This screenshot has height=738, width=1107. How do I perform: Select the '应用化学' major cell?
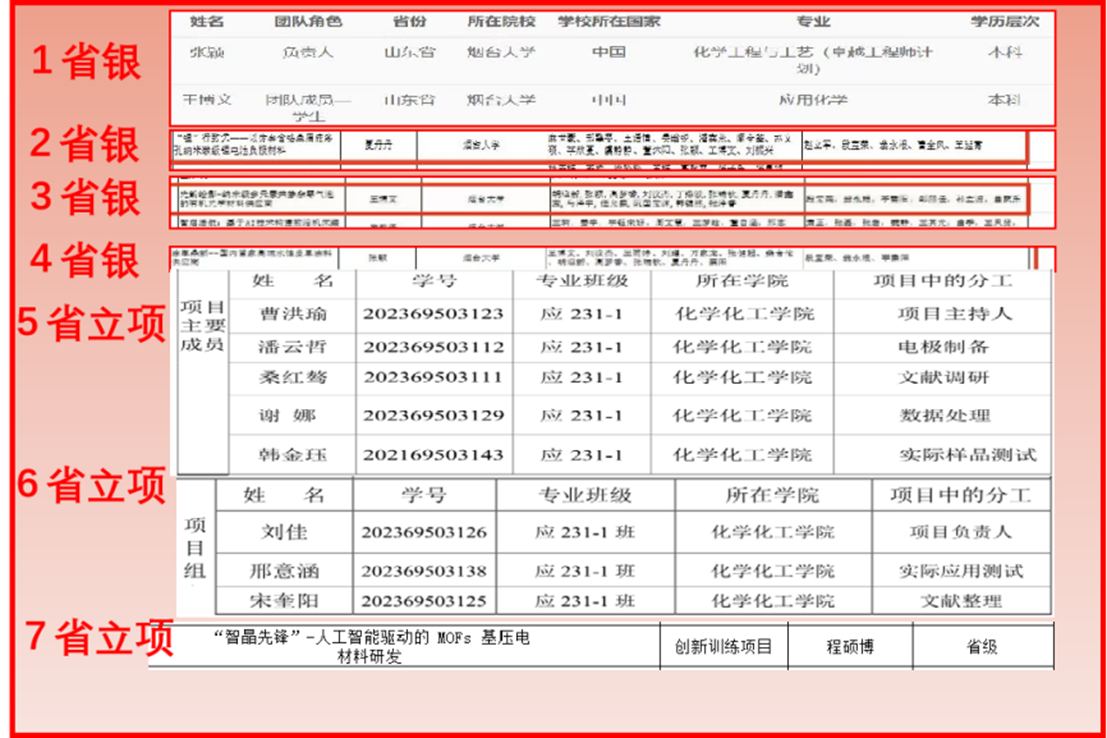tap(812, 101)
